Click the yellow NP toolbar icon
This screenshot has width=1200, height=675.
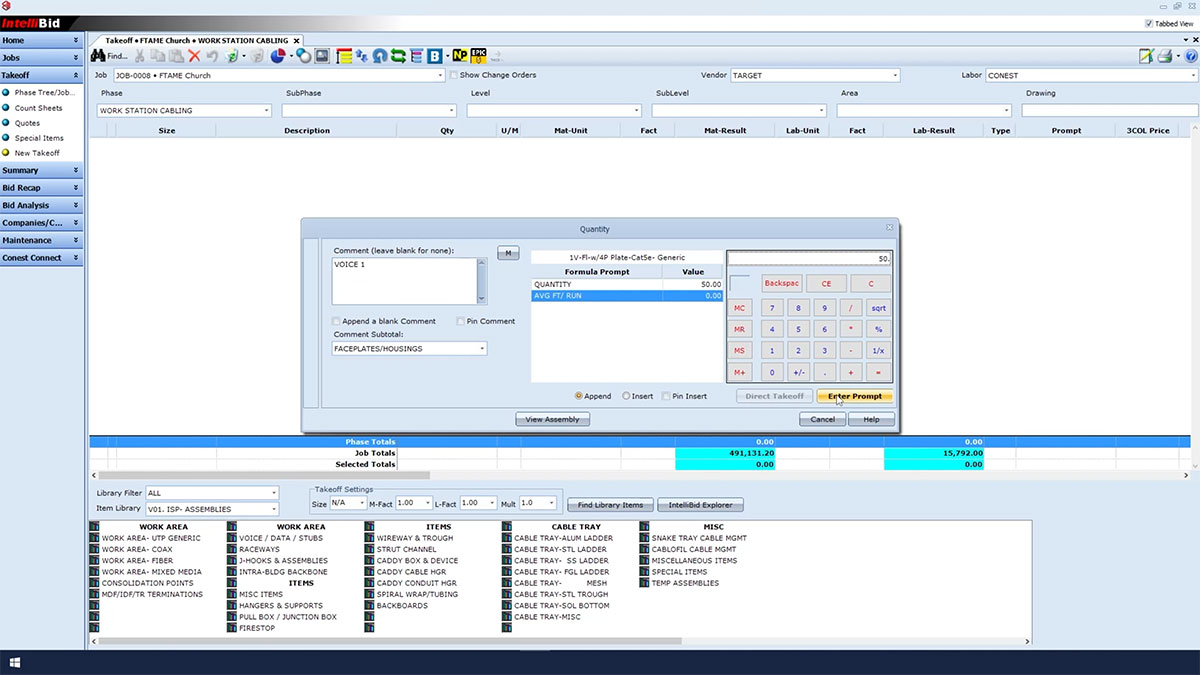click(460, 56)
